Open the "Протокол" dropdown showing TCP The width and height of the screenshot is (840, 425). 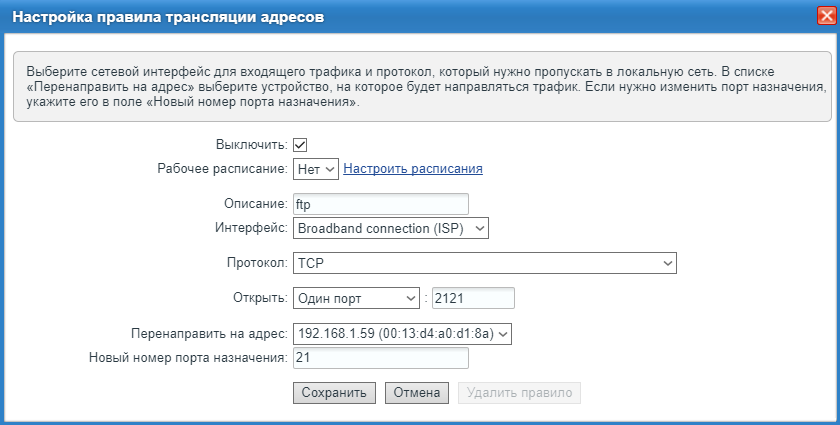click(x=485, y=263)
